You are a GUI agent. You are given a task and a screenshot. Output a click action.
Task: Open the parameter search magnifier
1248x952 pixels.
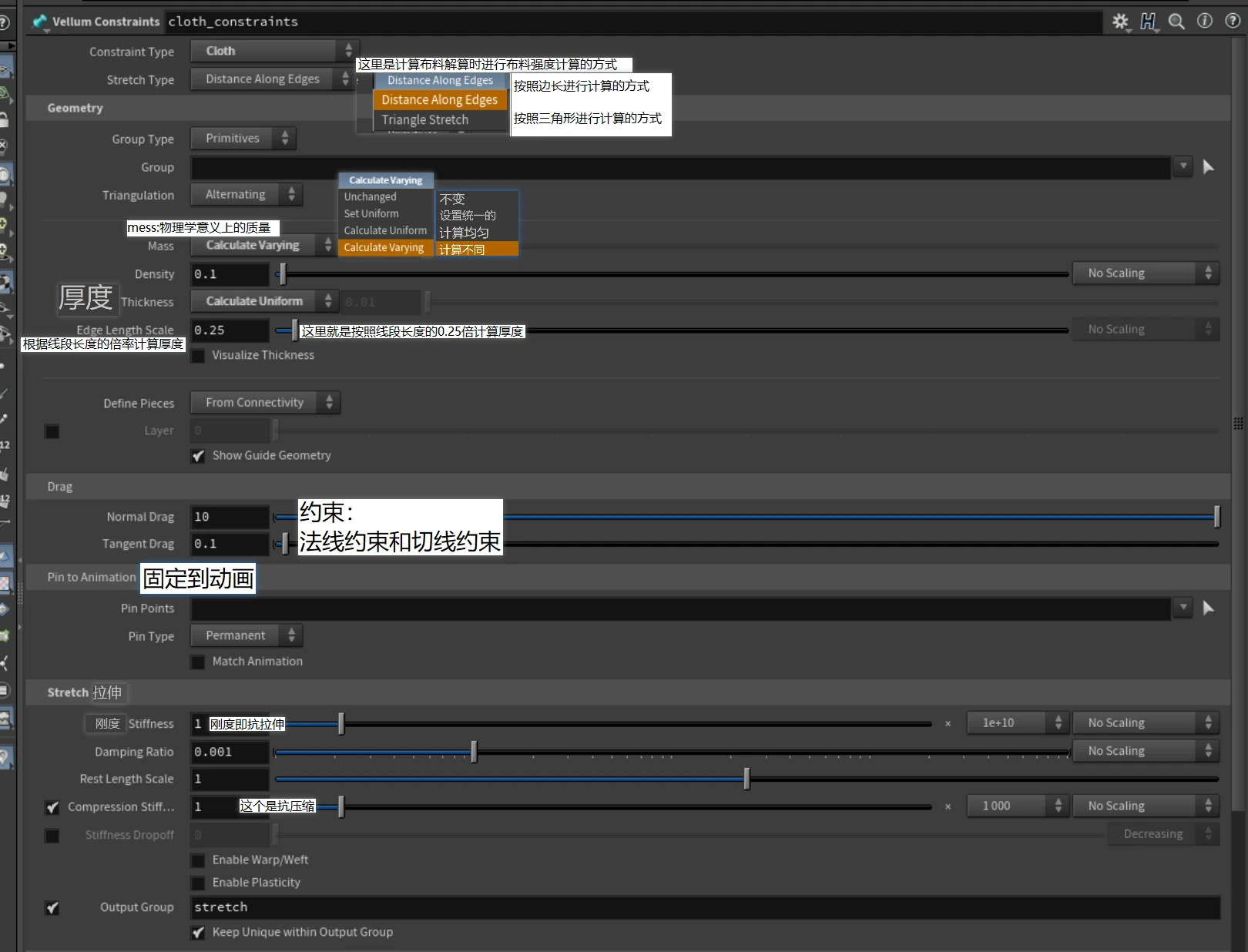pyautogui.click(x=1176, y=22)
